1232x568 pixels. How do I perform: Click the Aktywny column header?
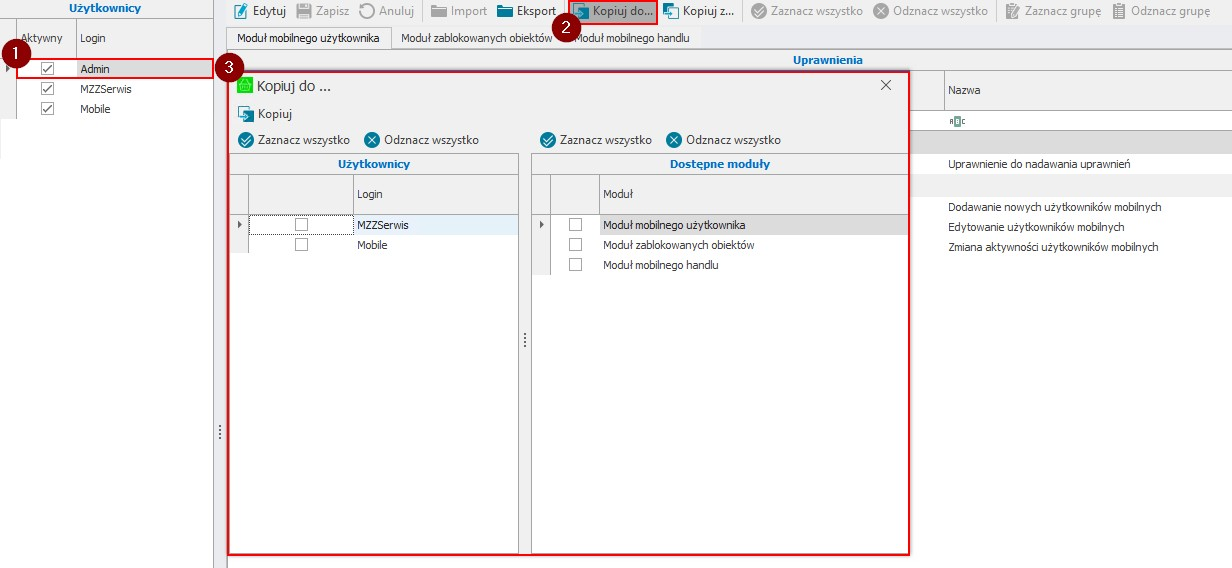[46, 38]
